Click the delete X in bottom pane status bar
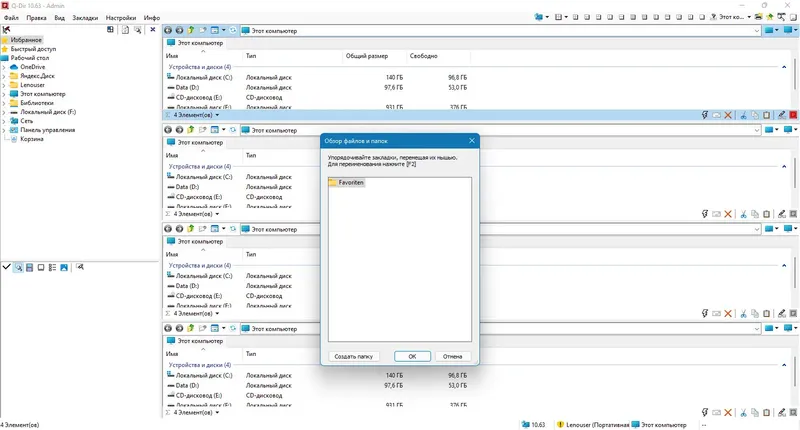800x430 pixels. click(728, 413)
